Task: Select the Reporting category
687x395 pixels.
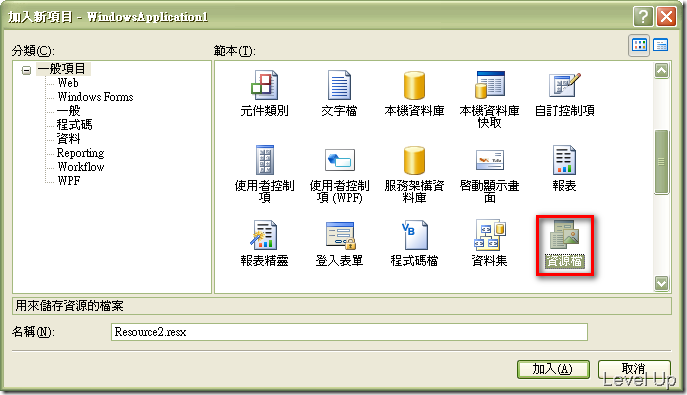Action: tap(81, 153)
